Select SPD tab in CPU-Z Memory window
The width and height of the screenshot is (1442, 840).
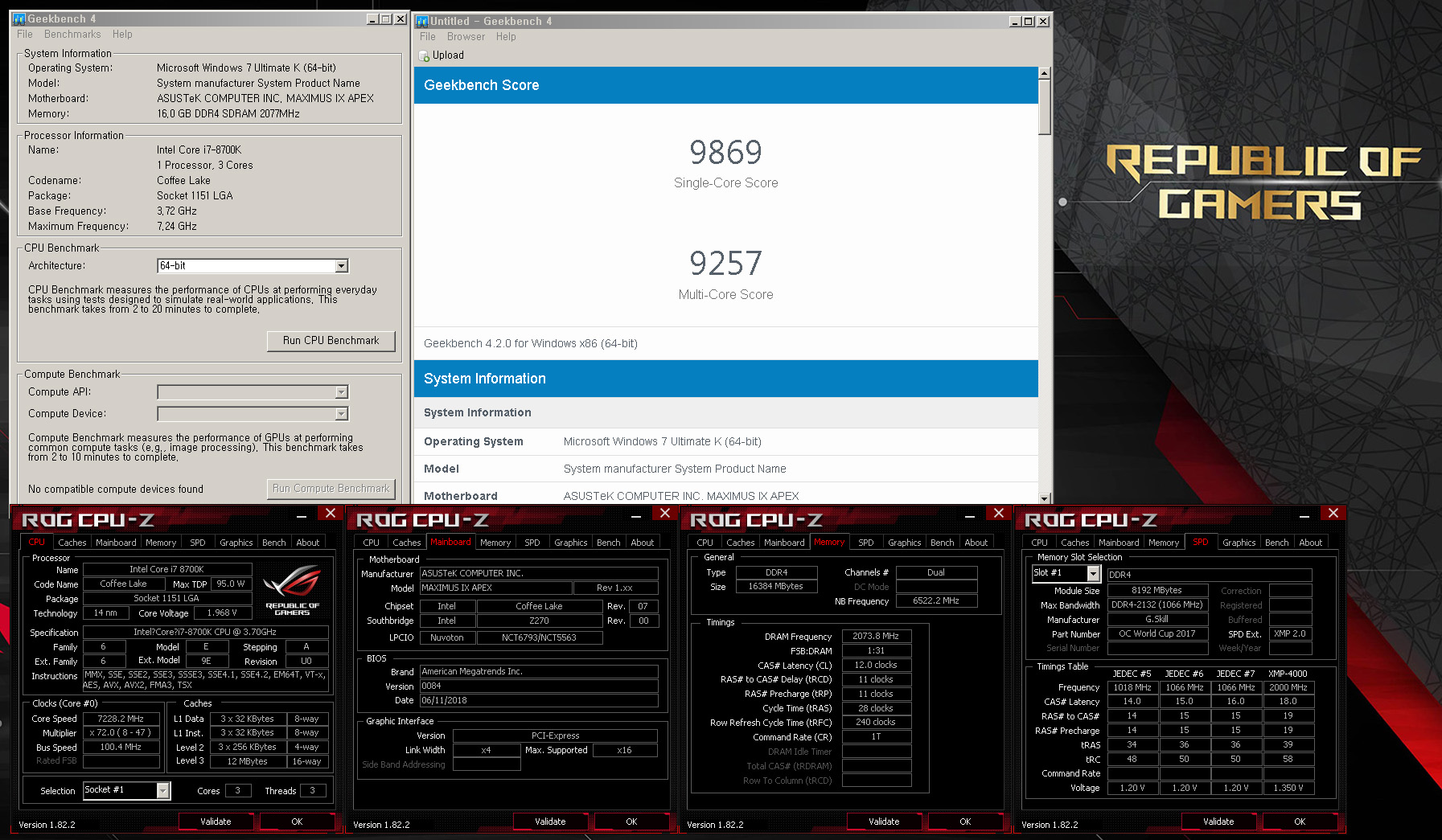[x=866, y=543]
